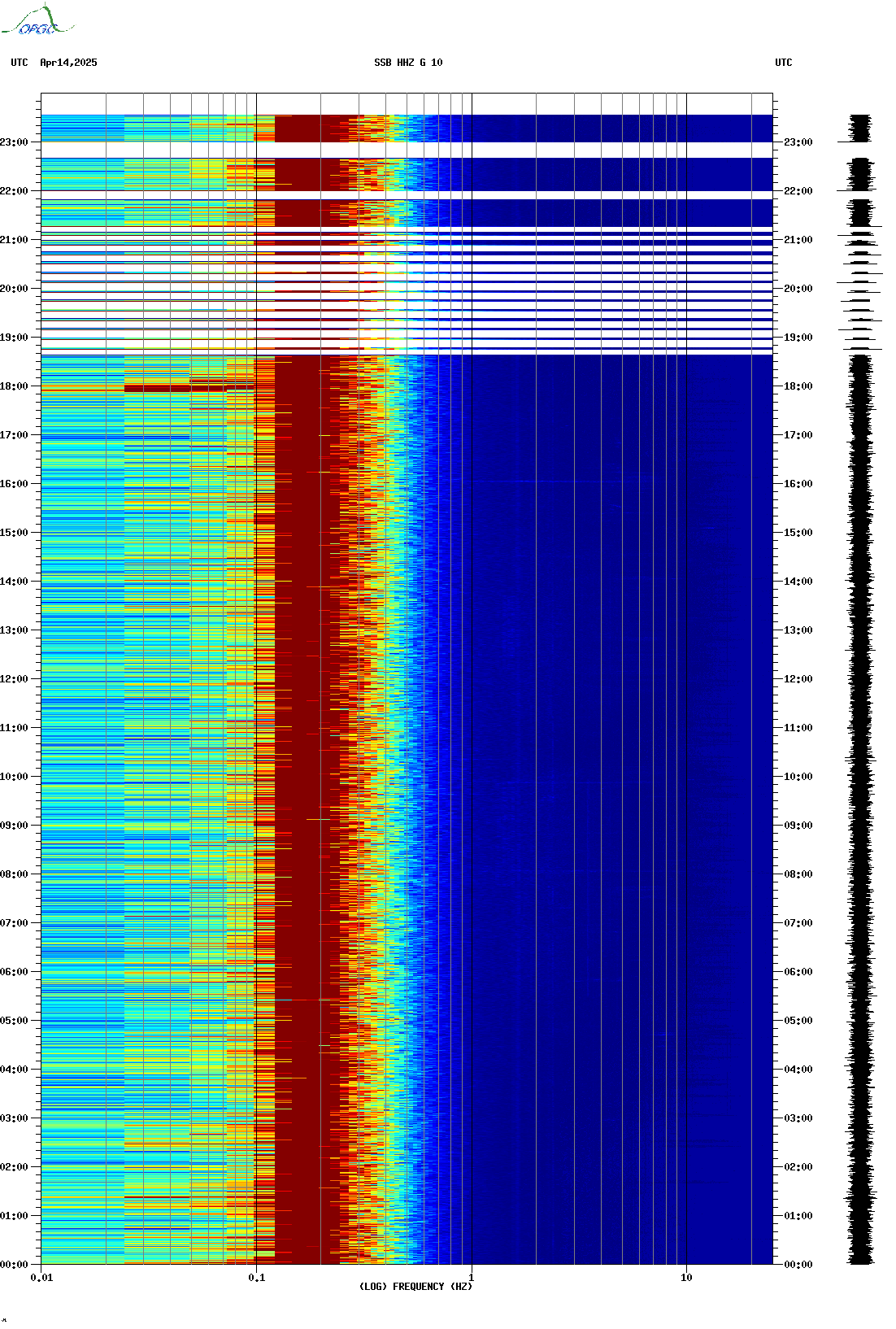Image resolution: width=896 pixels, height=1329 pixels.
Task: Click the 0.1 frequency axis label
Action: pyautogui.click(x=256, y=1278)
